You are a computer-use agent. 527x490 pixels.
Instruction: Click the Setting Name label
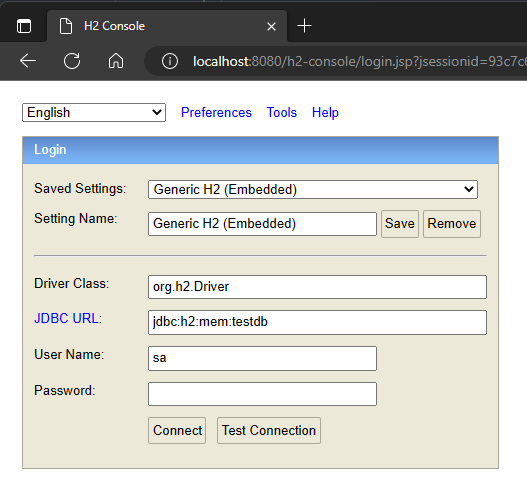tap(76, 219)
